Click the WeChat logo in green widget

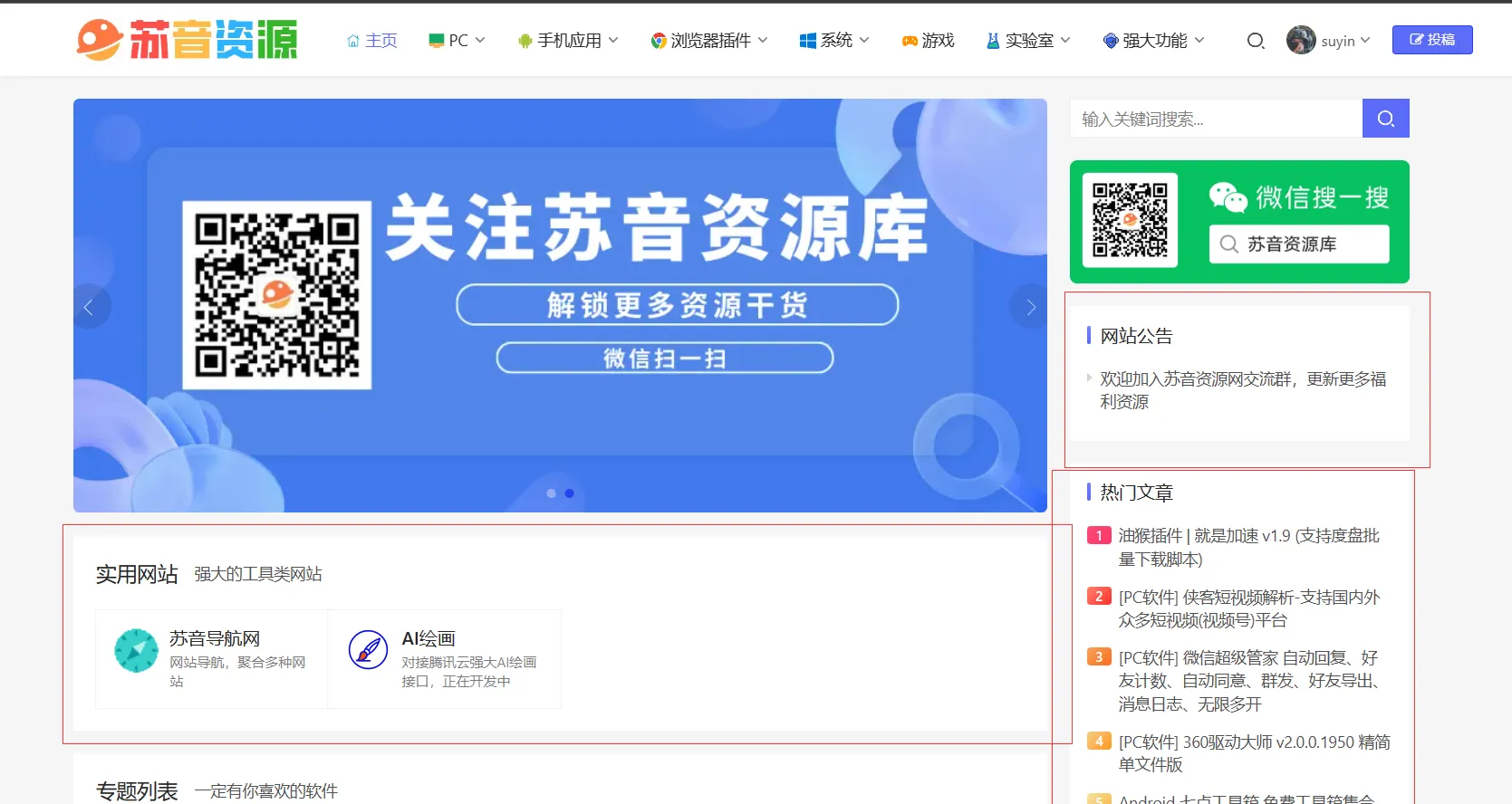1228,196
